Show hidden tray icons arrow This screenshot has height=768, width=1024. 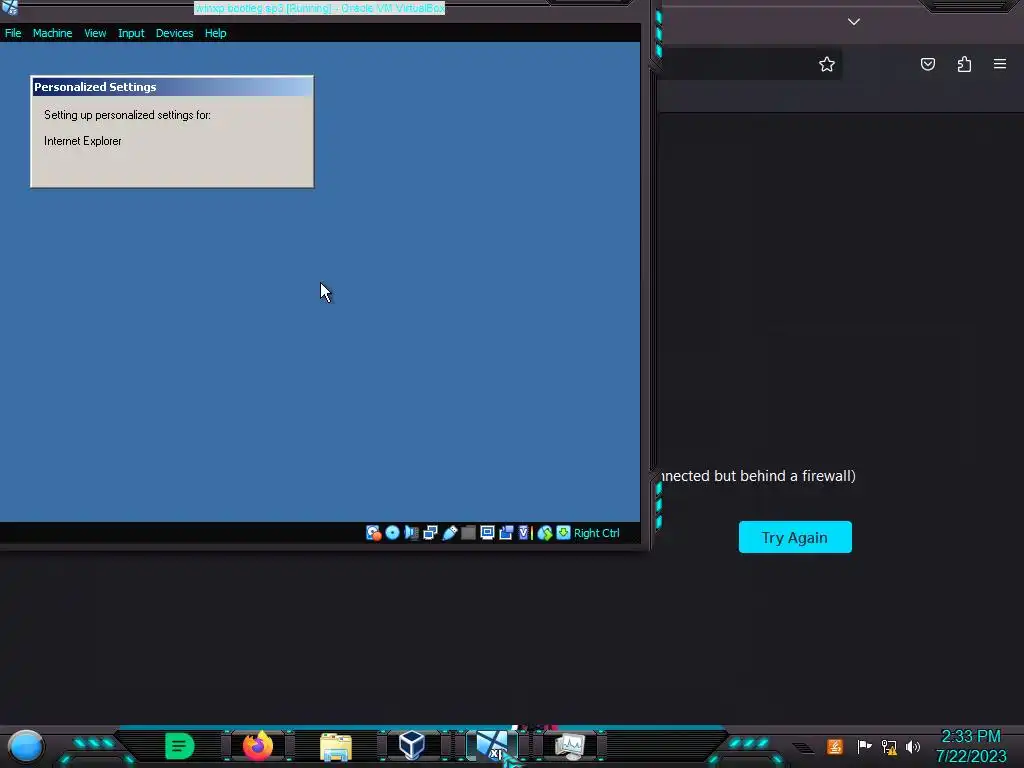(x=804, y=748)
